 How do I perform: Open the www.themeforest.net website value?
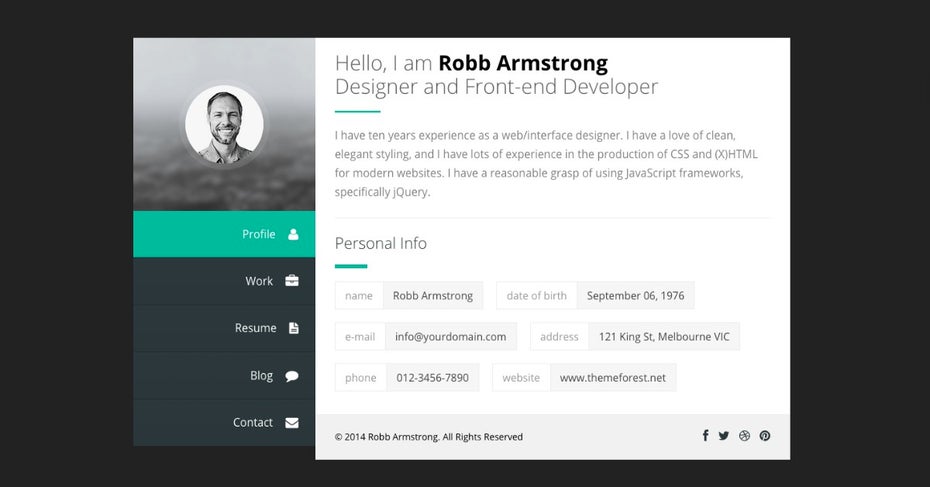(613, 377)
